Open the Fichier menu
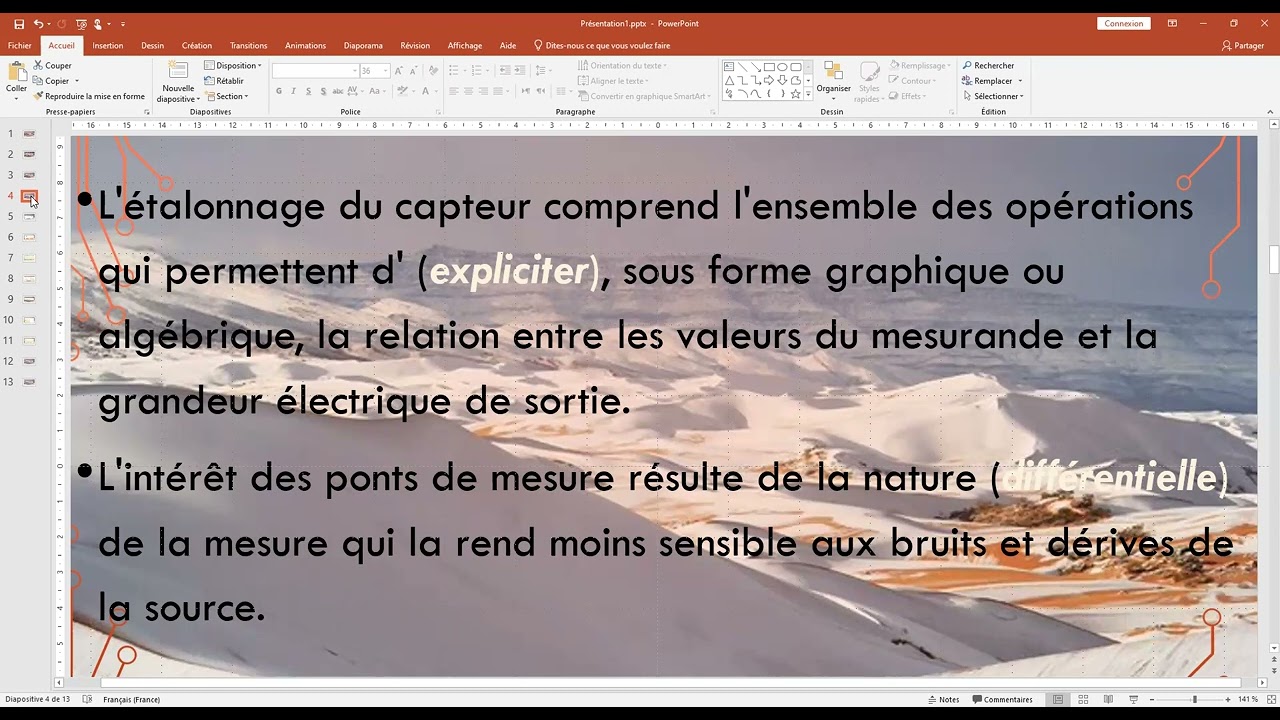The height and width of the screenshot is (720, 1280). (x=20, y=45)
